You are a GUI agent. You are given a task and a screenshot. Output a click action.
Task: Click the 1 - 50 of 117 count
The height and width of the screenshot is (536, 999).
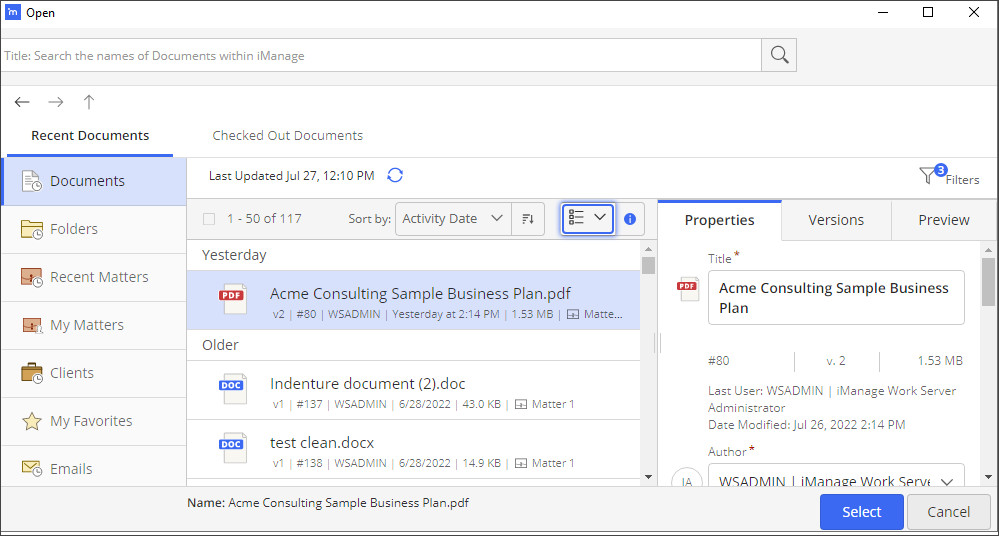tap(264, 219)
